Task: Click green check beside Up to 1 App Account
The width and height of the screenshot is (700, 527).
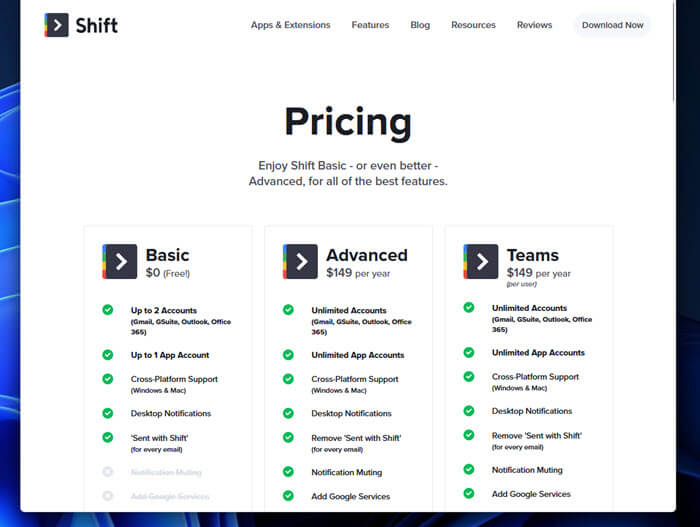Action: point(108,355)
